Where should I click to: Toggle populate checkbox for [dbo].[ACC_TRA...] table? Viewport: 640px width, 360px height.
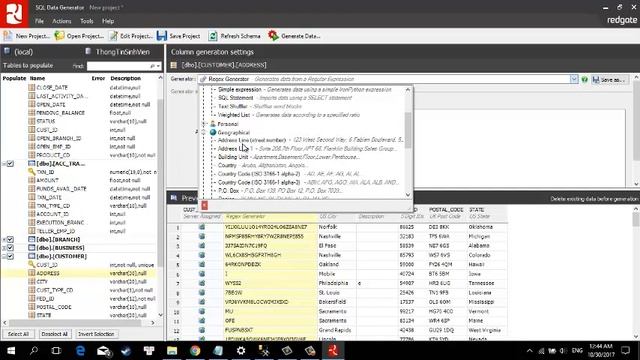(x=10, y=164)
